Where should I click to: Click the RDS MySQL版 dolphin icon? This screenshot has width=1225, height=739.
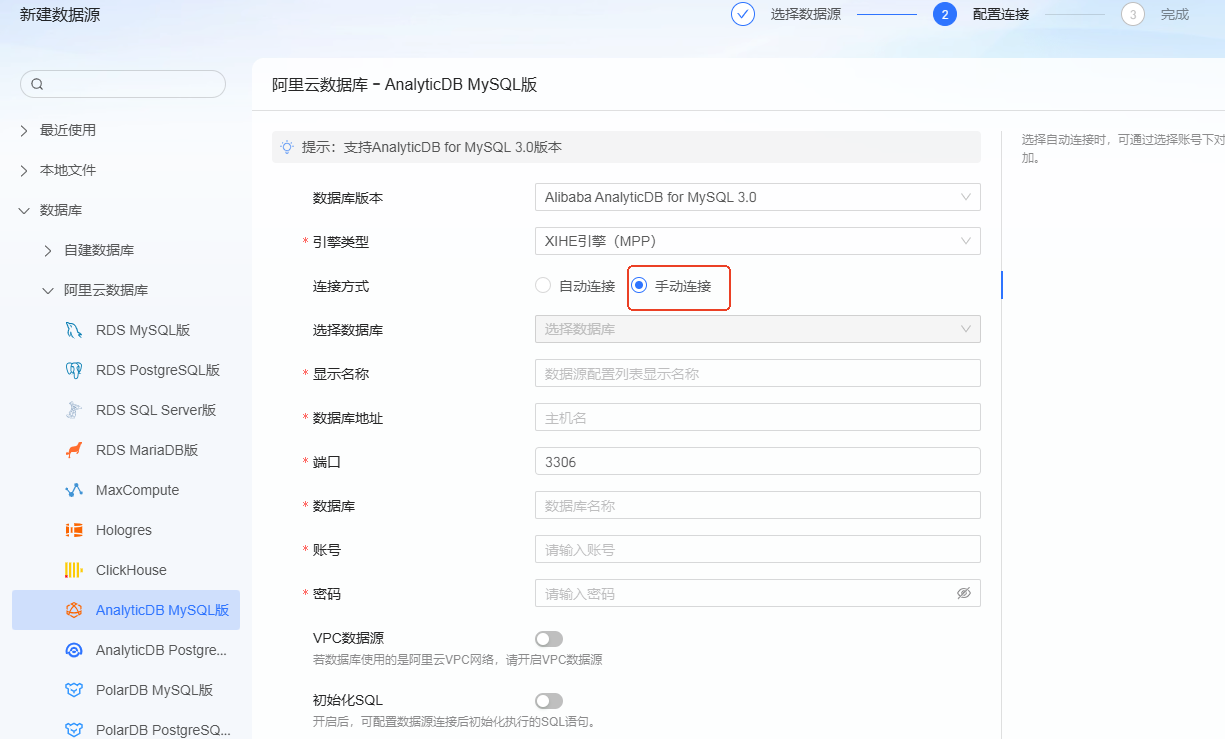(73, 330)
